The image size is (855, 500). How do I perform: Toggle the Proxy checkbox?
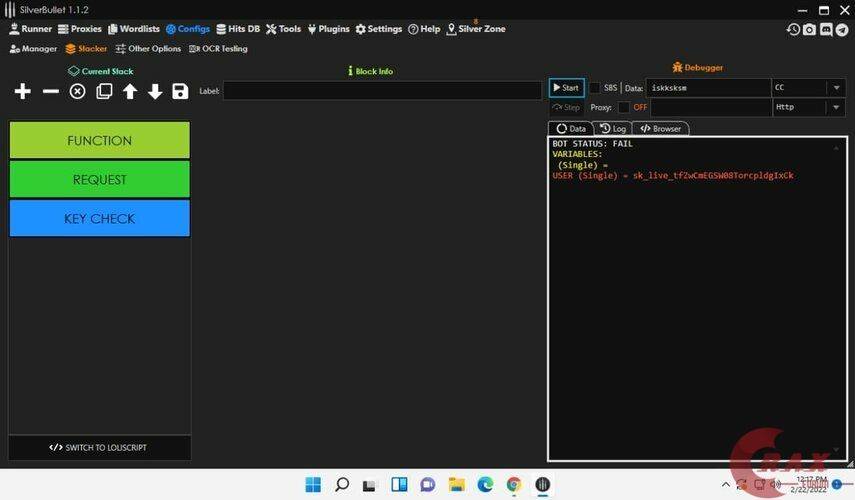(624, 107)
